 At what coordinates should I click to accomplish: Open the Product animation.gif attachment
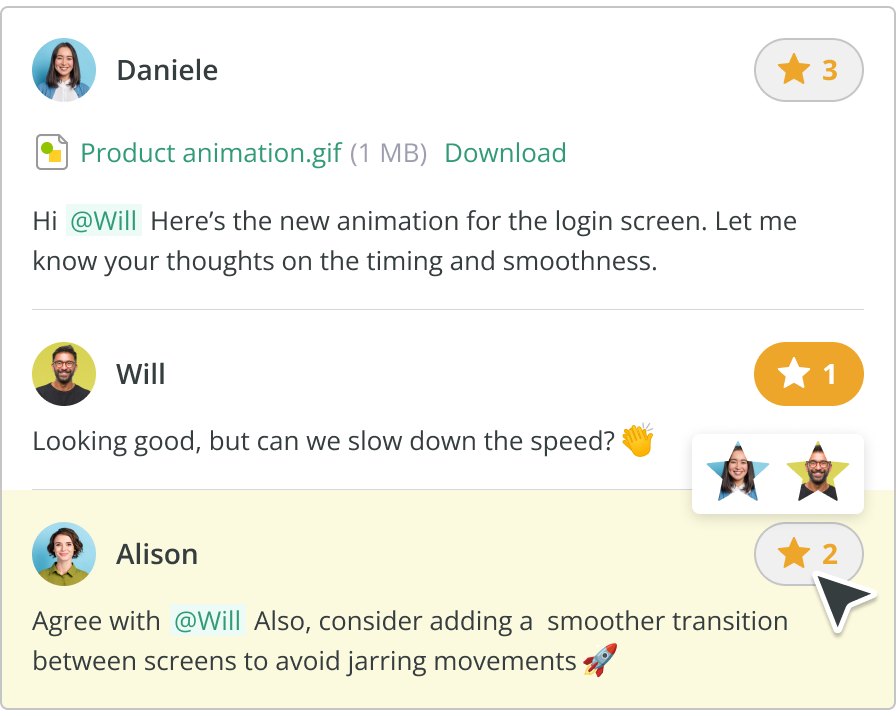(211, 153)
